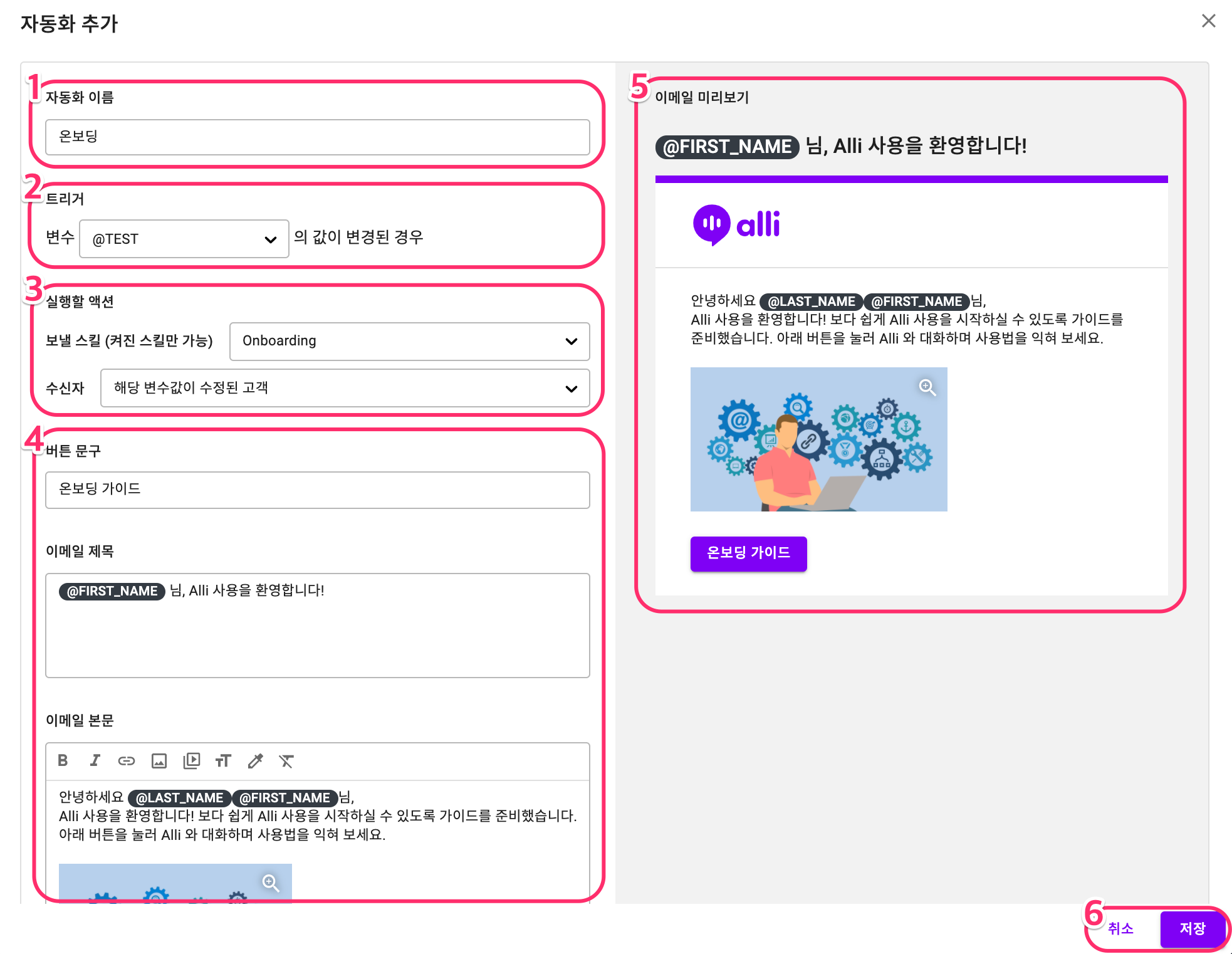Click @LAST_NAME tag in email body editor
The height and width of the screenshot is (954, 1232).
(180, 798)
